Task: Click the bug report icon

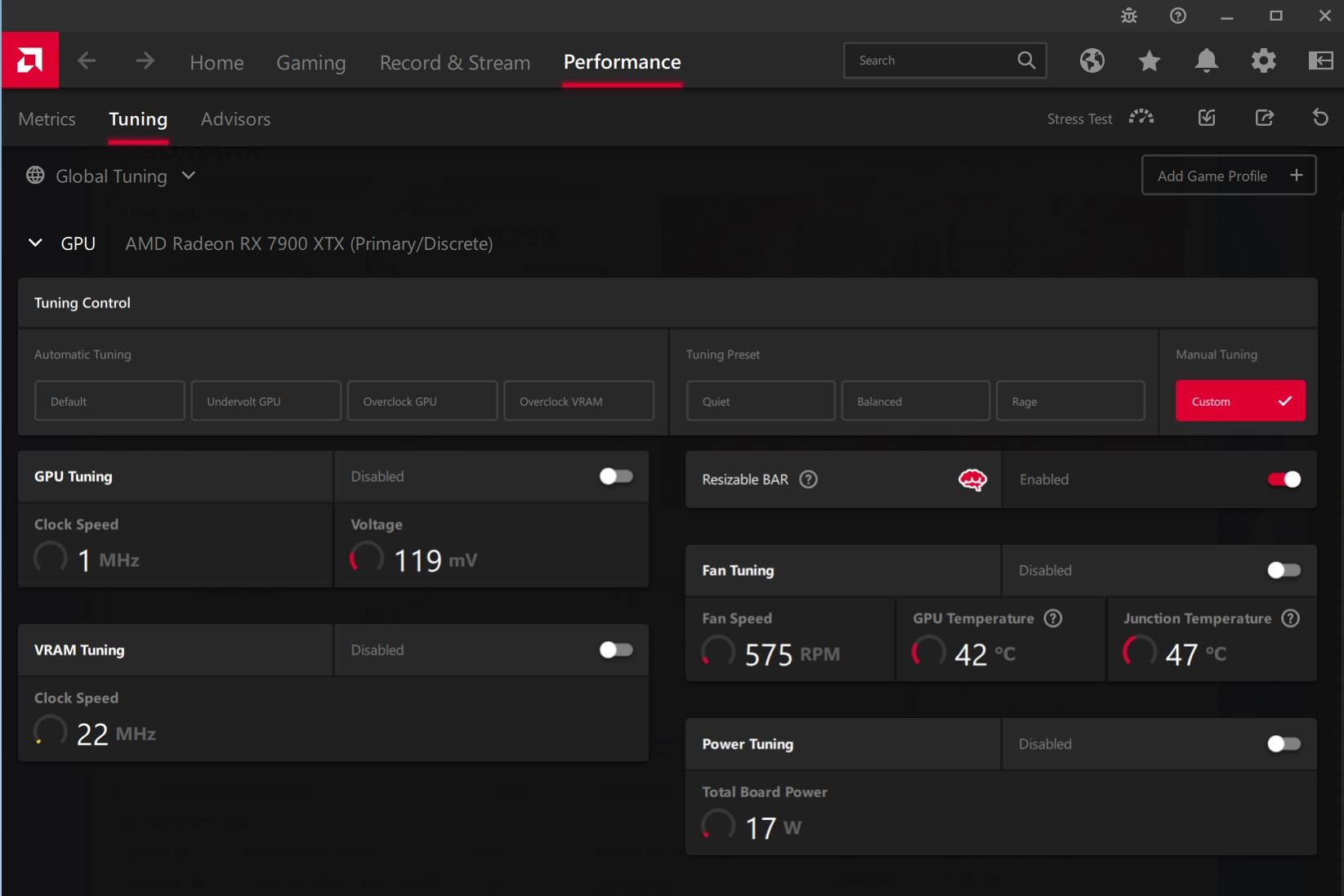Action: coord(1129,16)
